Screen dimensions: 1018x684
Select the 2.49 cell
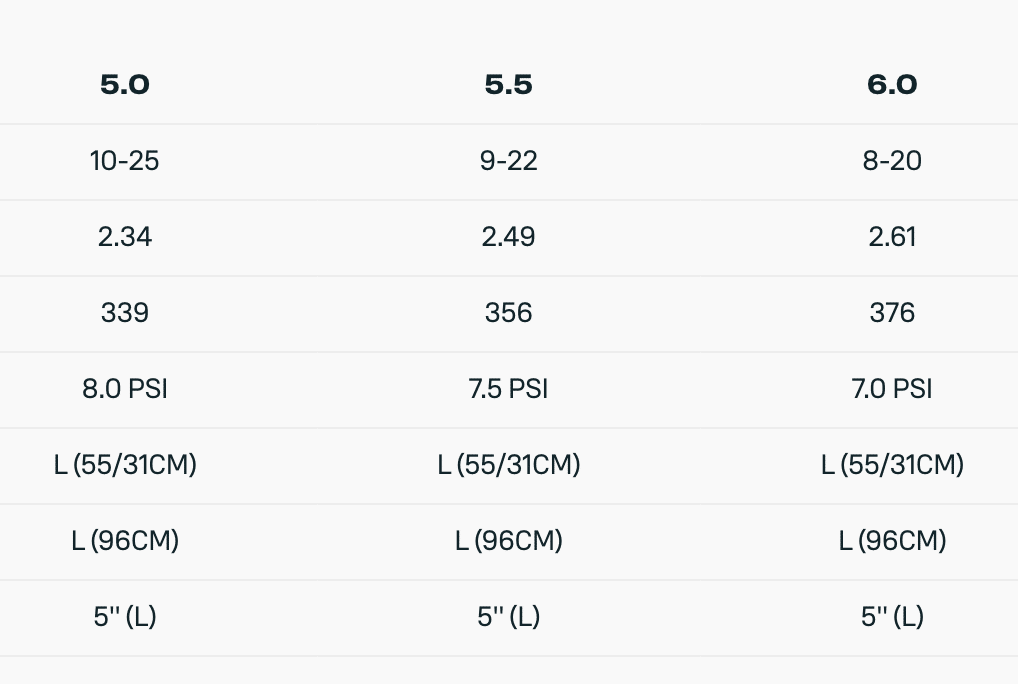(508, 237)
